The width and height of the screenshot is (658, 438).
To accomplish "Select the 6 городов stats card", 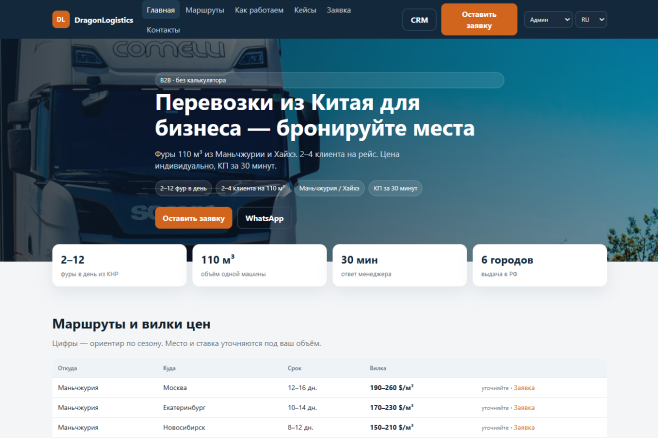I will click(540, 265).
